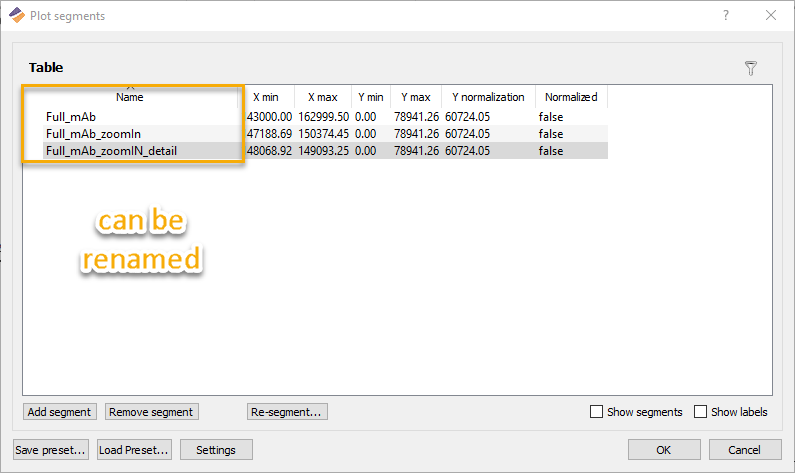Sort by the Y normalization column header
The width and height of the screenshot is (795, 473).
[488, 97]
